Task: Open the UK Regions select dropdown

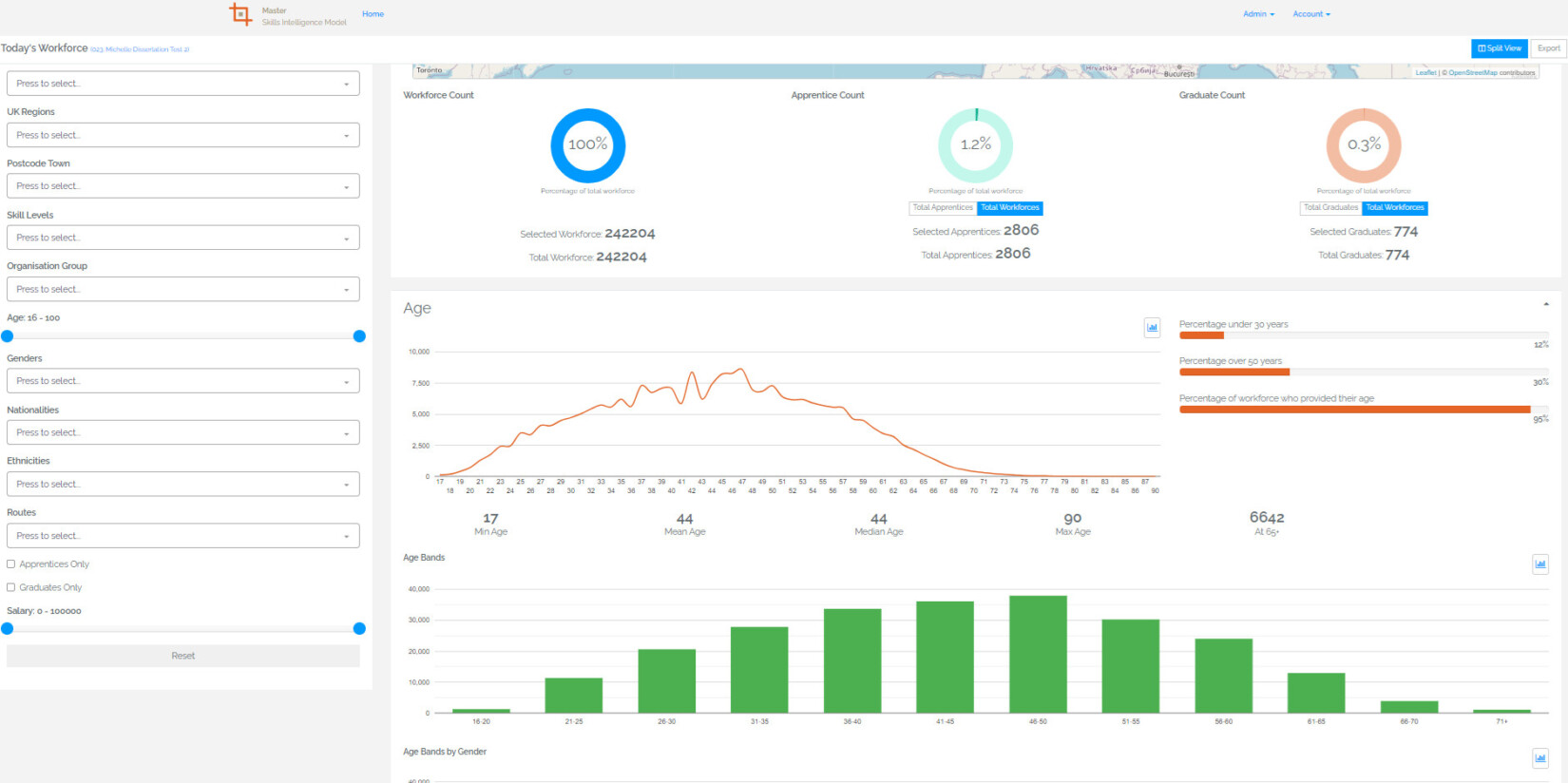Action: (183, 135)
